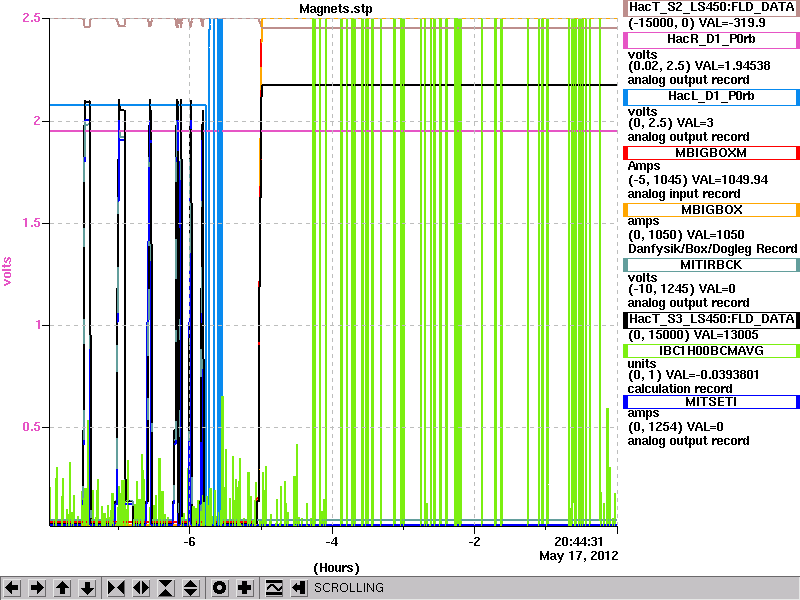Click the 2.5 y-axis tick label
The height and width of the screenshot is (600, 800).
click(31, 18)
